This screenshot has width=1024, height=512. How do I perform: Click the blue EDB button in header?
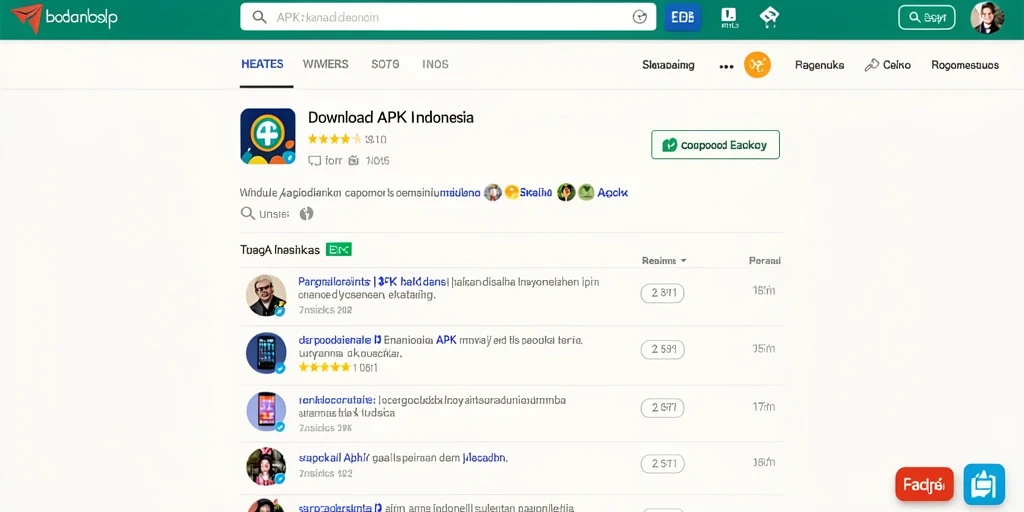(682, 18)
